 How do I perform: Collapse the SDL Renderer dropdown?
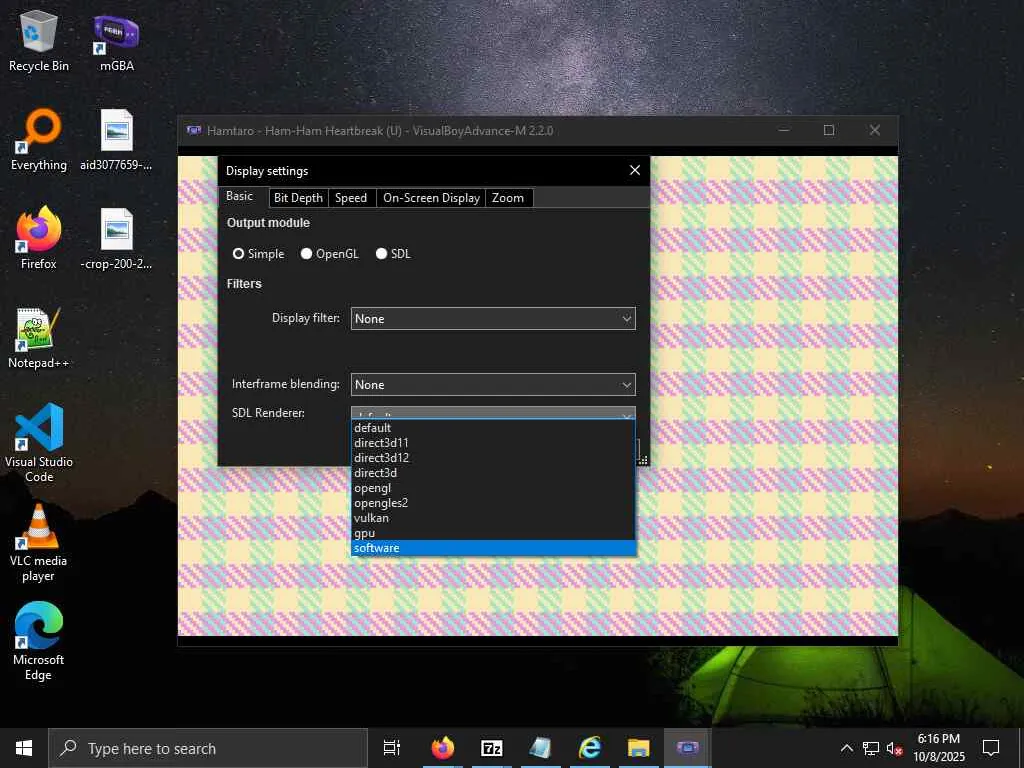(493, 413)
